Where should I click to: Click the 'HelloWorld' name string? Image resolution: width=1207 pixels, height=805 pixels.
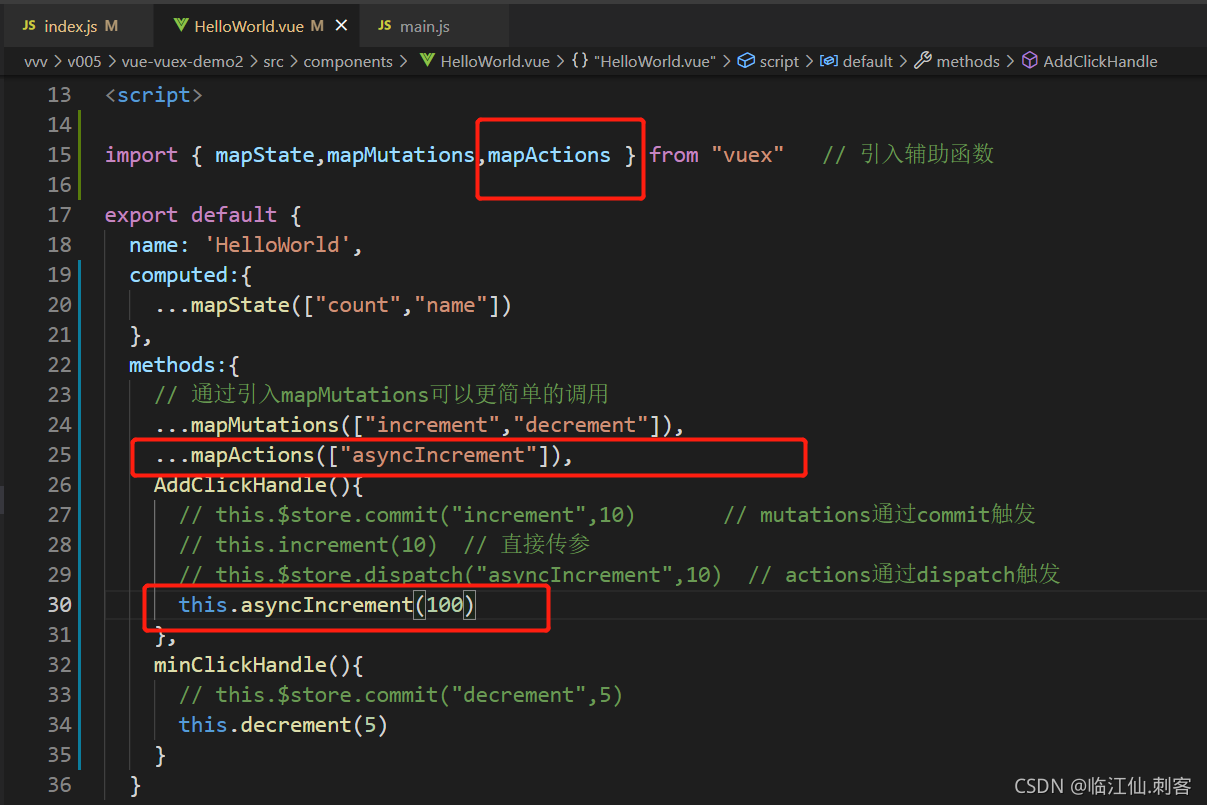[277, 245]
